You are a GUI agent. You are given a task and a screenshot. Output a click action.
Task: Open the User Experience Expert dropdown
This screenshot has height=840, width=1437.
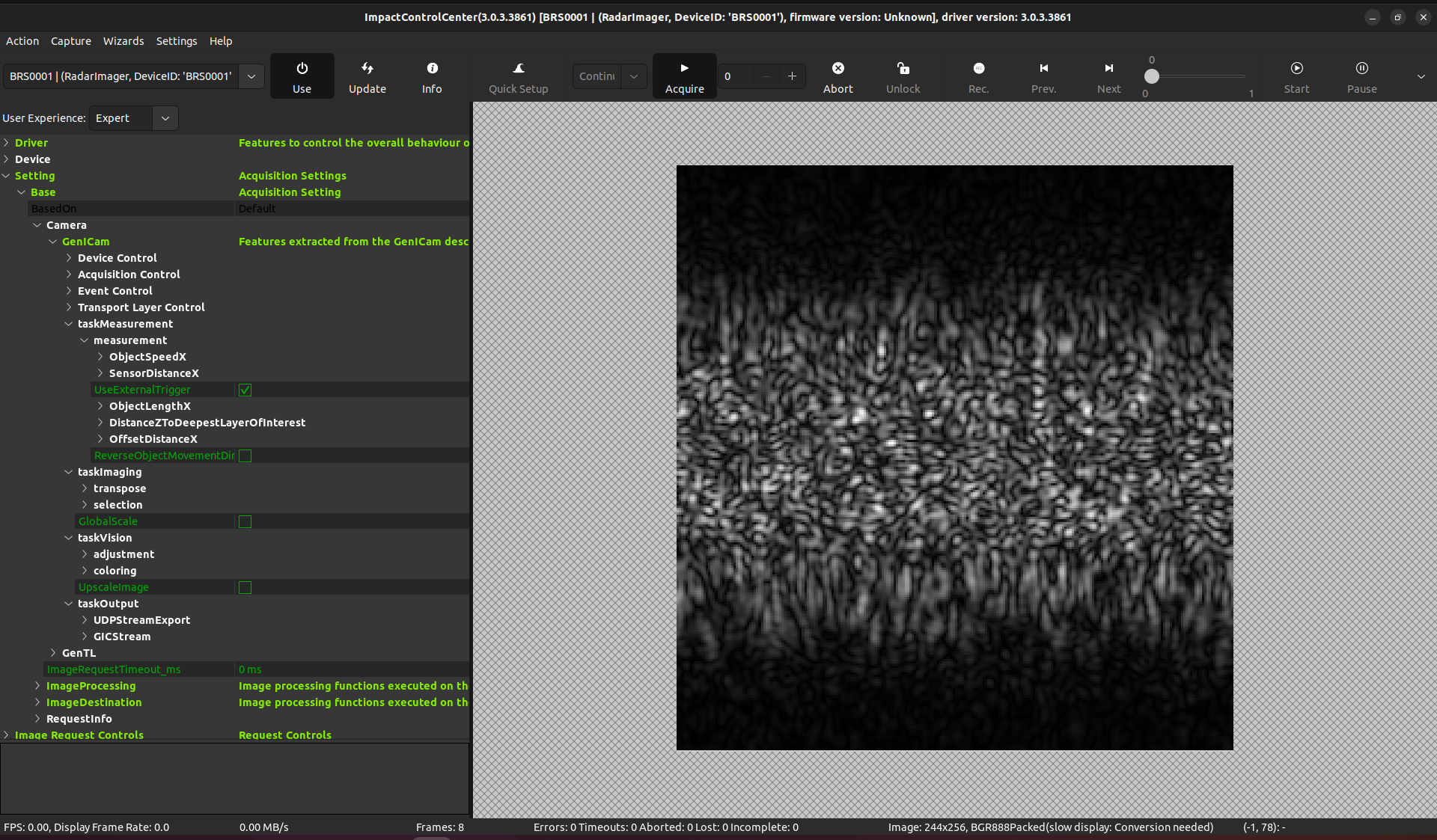coord(165,118)
